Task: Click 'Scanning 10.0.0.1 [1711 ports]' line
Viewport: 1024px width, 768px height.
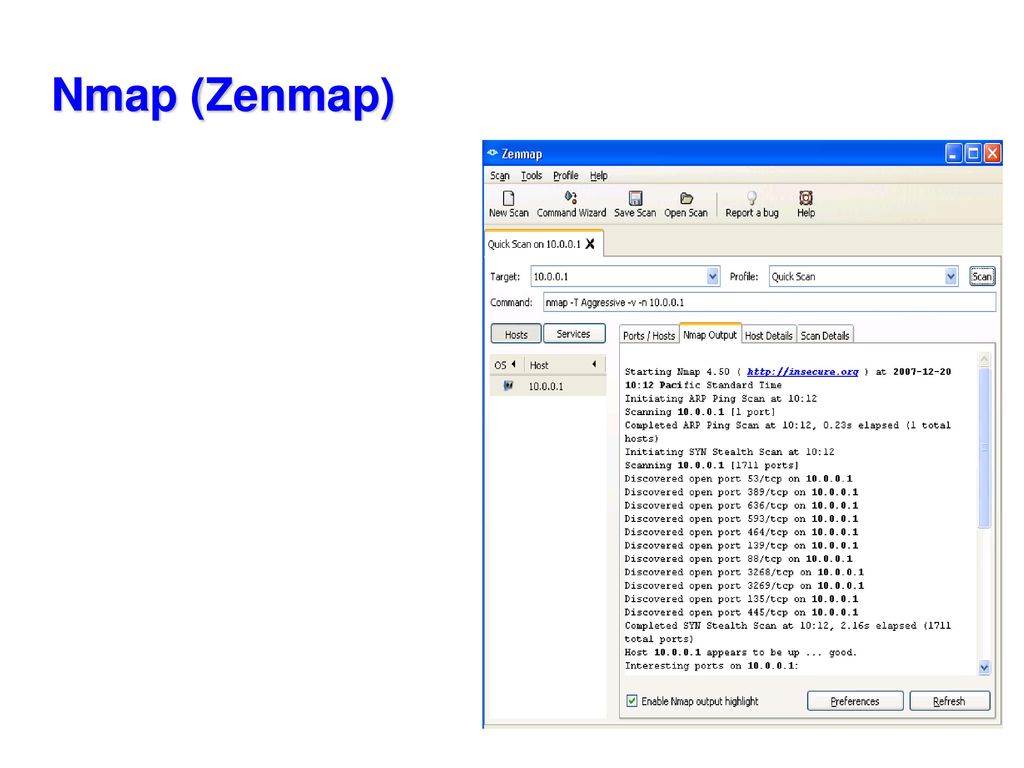Action: pyautogui.click(x=712, y=465)
